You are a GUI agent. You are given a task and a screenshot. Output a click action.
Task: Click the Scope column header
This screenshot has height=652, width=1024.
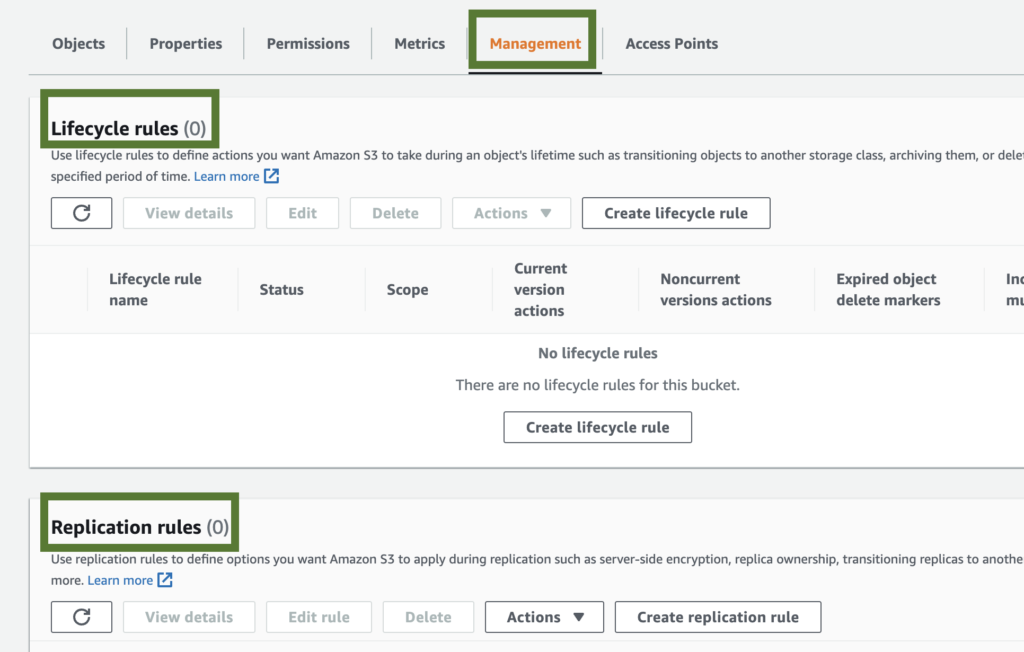click(407, 290)
